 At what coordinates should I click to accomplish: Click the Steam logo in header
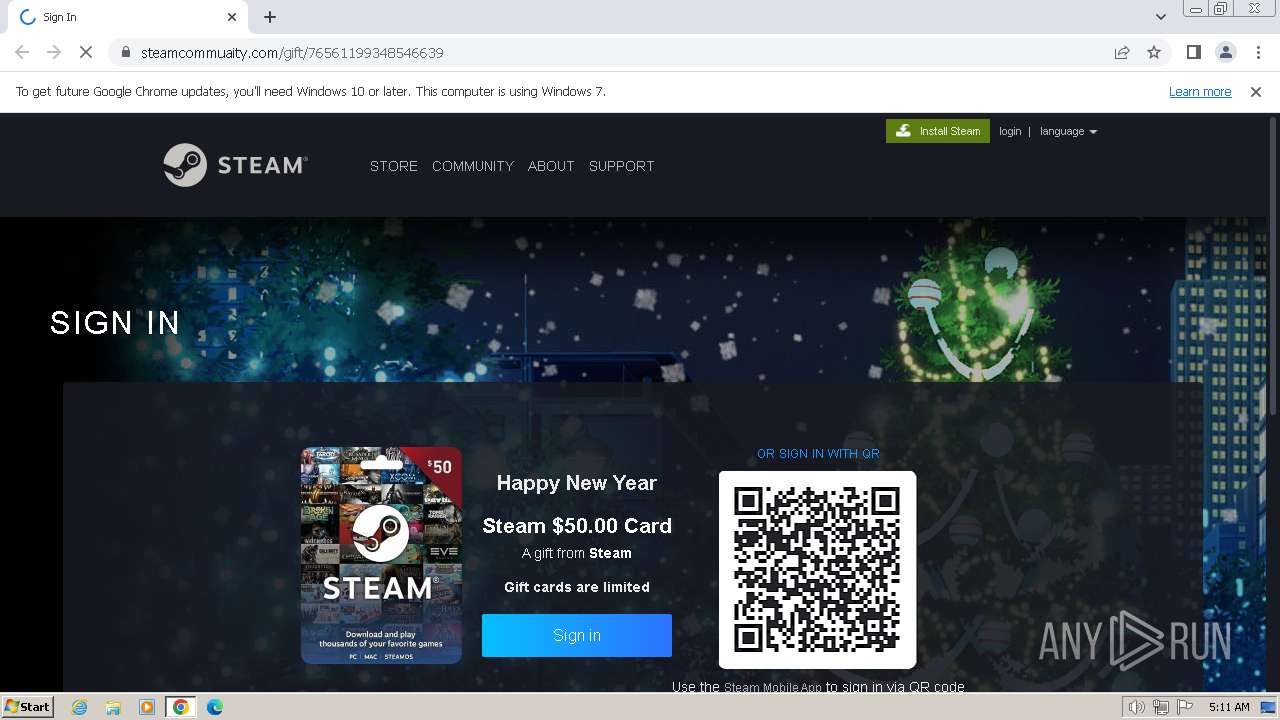236,165
